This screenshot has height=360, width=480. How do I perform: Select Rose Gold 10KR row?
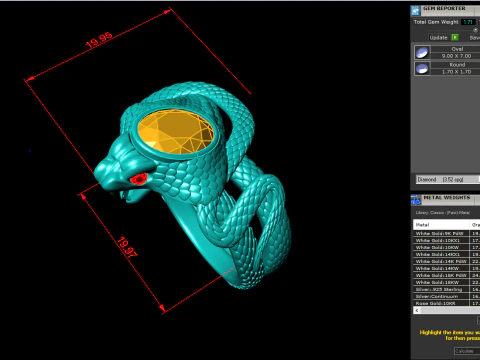441,303
